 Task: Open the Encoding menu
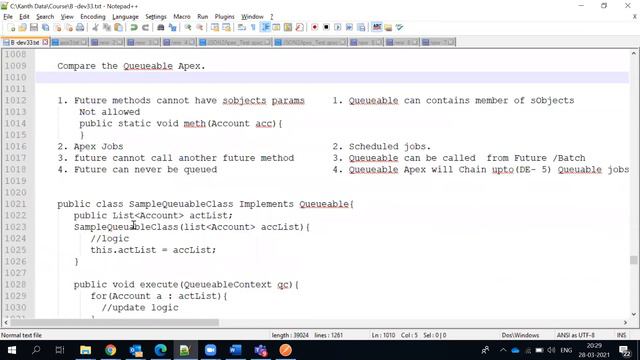93,17
